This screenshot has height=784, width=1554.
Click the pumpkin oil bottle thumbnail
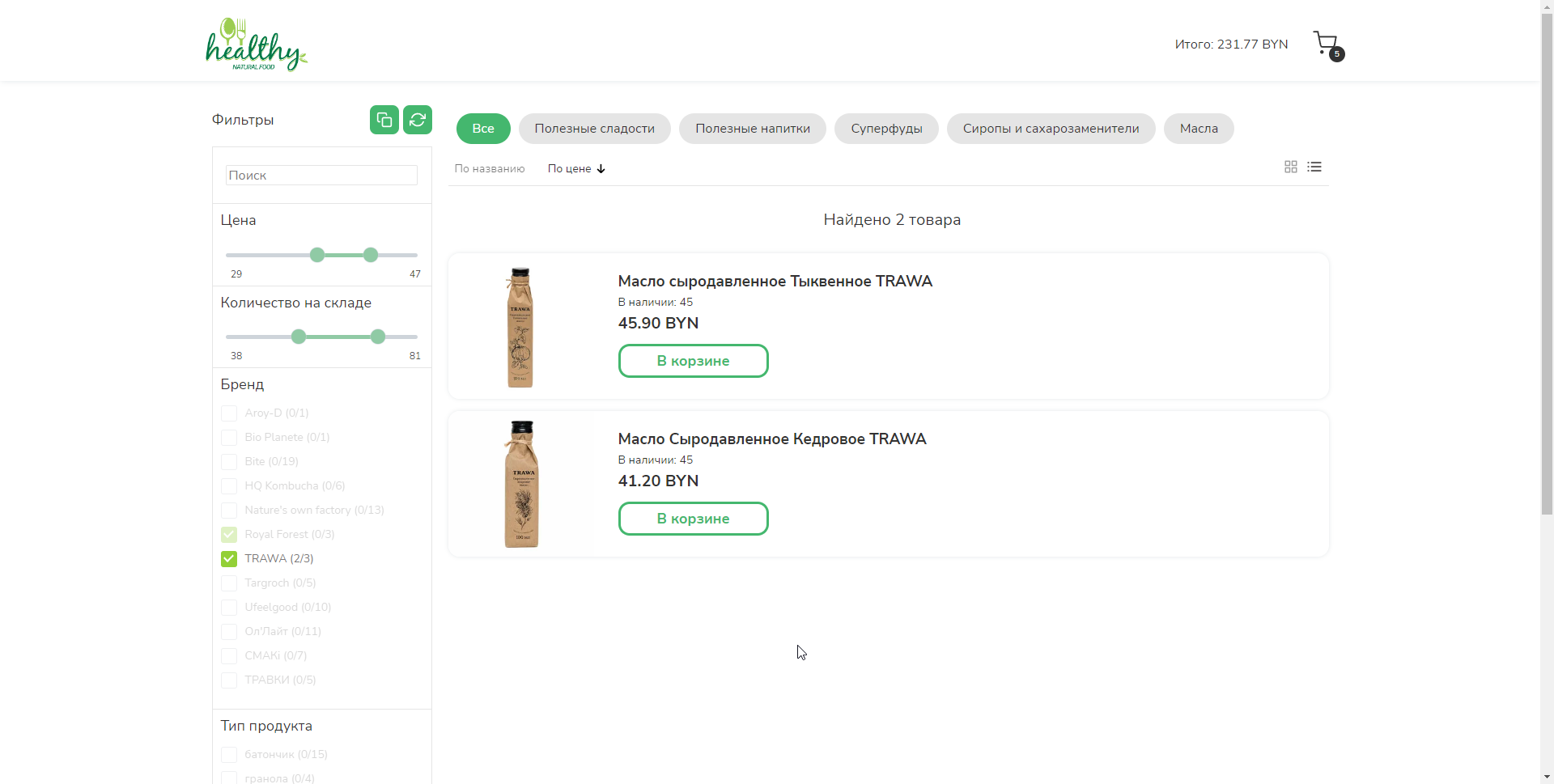pos(520,328)
